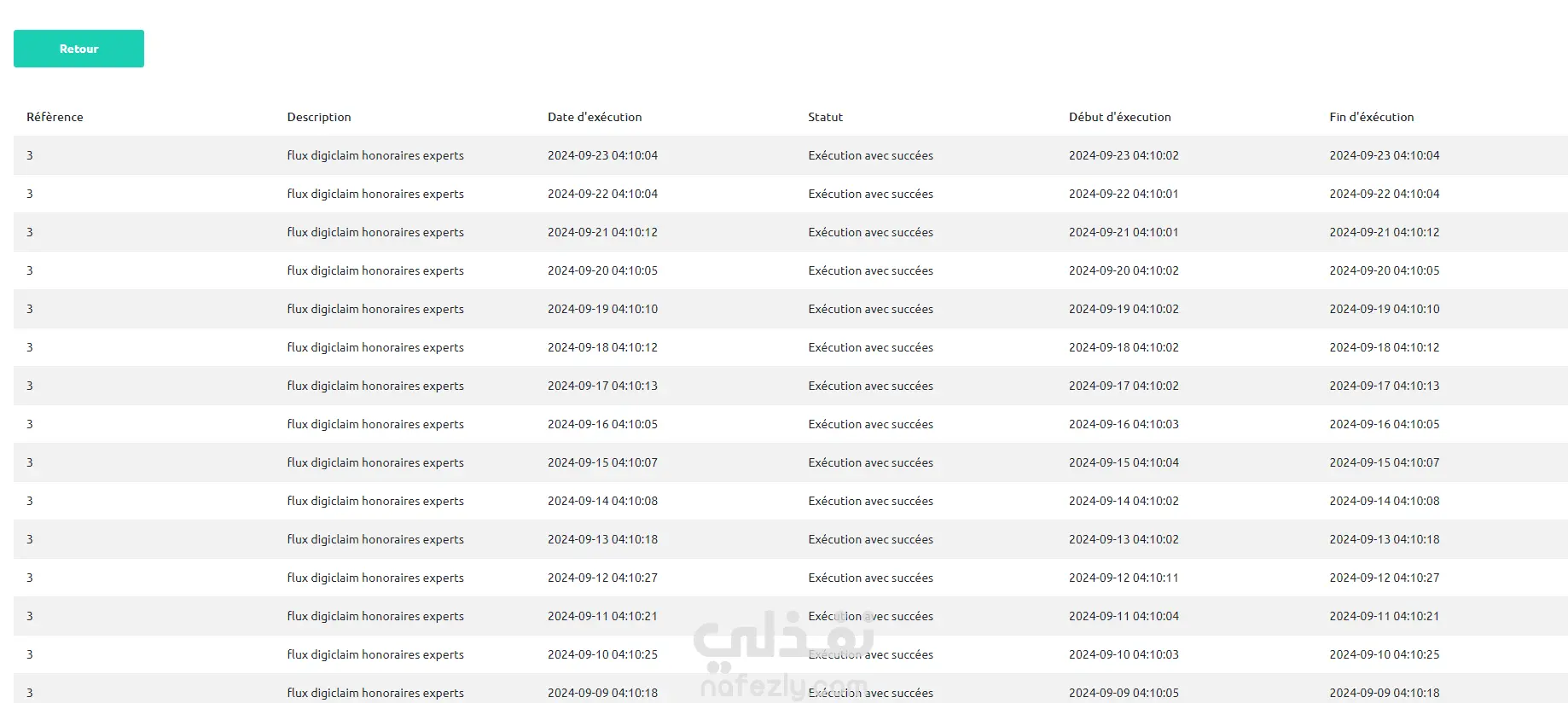This screenshot has height=703, width=1568.
Task: Select the Description column header
Action: coord(319,117)
